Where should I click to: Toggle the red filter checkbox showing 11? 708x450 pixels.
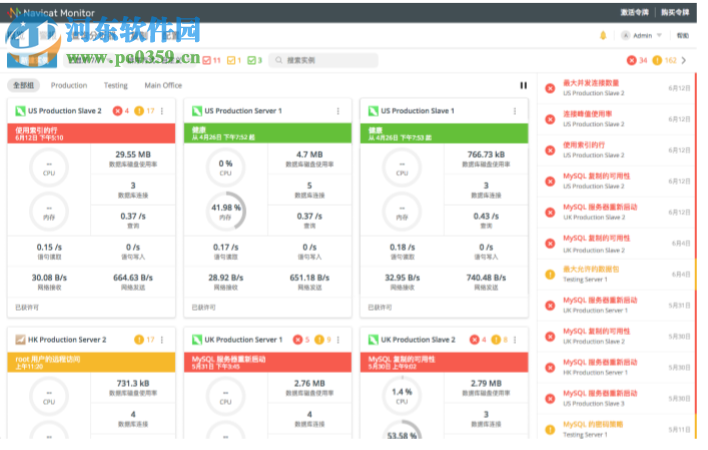pos(207,60)
